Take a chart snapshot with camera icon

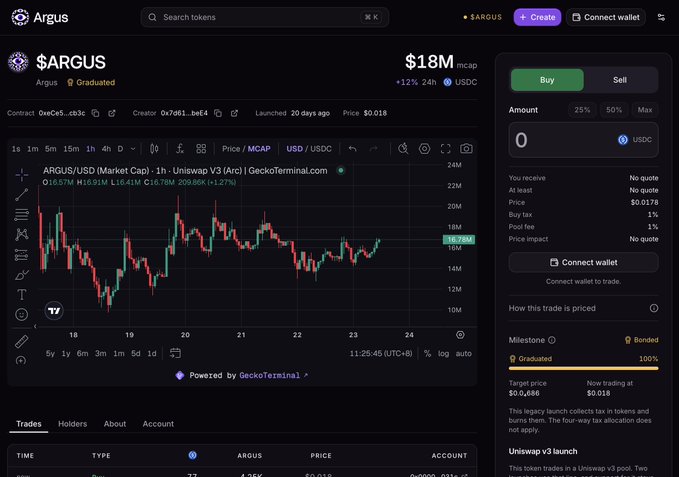pos(466,149)
